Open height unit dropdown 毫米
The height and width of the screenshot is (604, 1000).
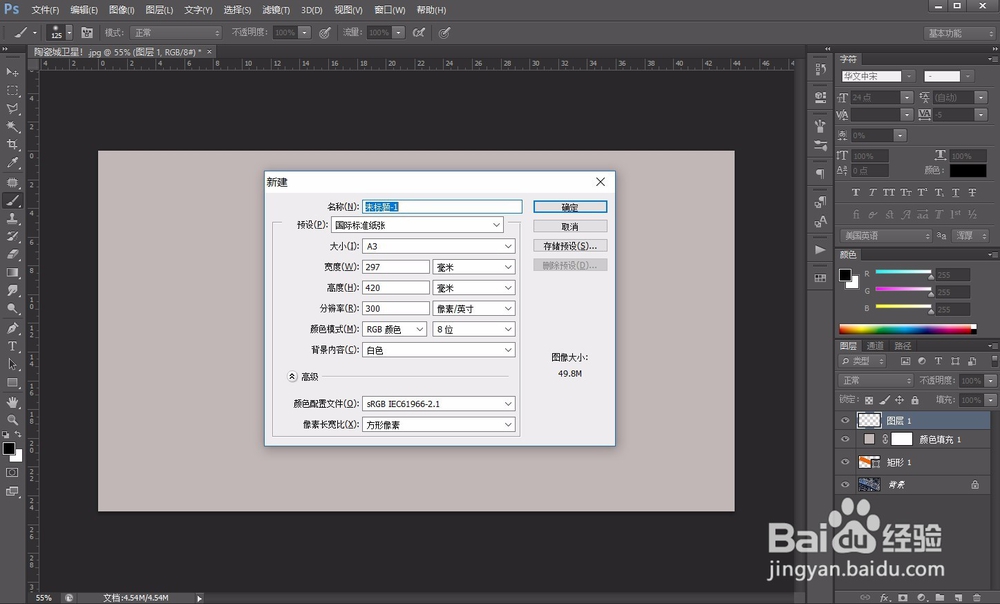click(x=474, y=288)
